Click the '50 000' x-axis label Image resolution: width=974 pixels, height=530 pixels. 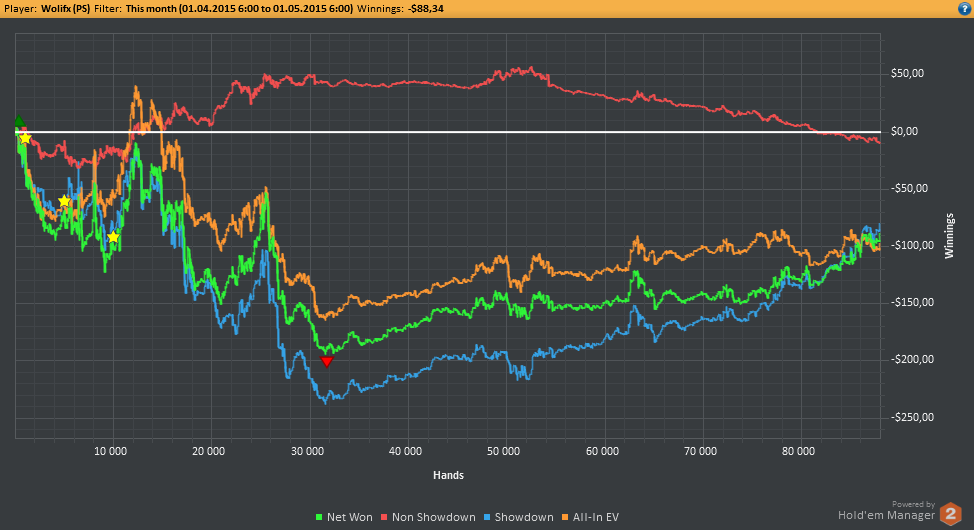coord(504,451)
